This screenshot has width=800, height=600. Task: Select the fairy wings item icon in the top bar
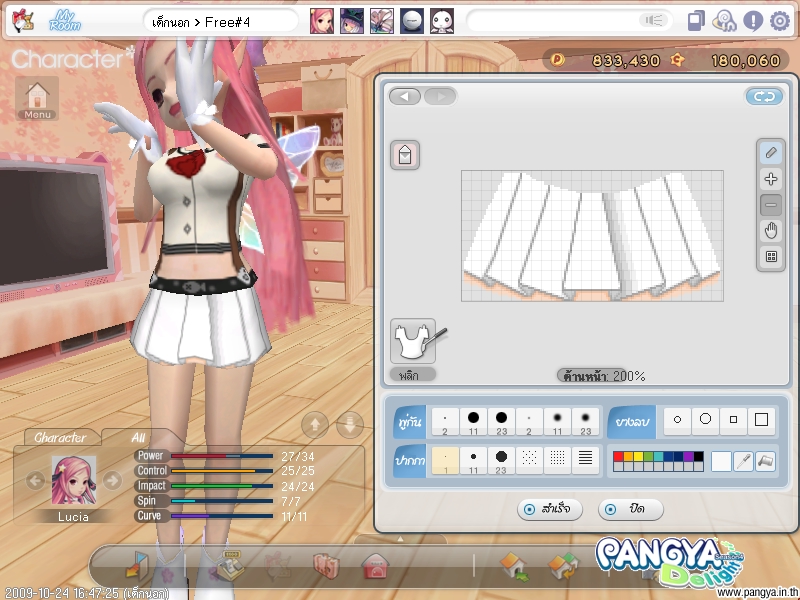coord(382,21)
